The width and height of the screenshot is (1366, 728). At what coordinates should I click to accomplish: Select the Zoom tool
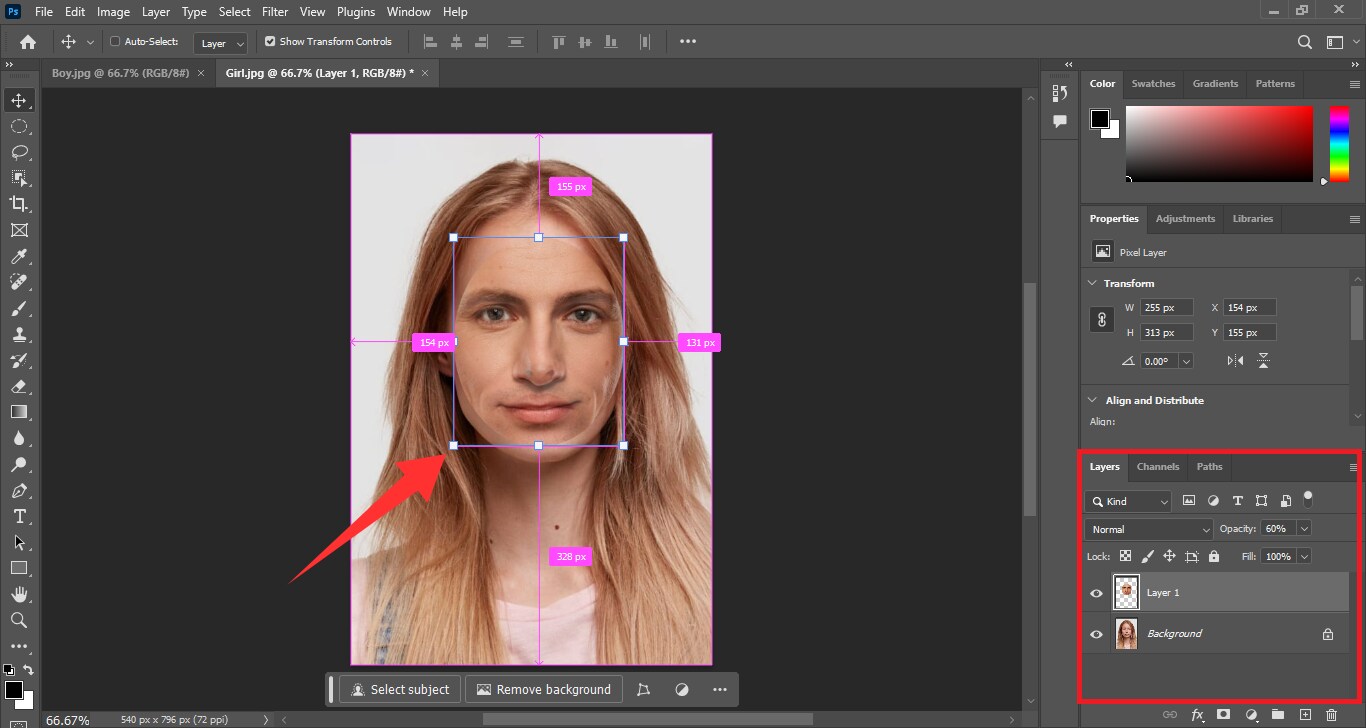19,620
